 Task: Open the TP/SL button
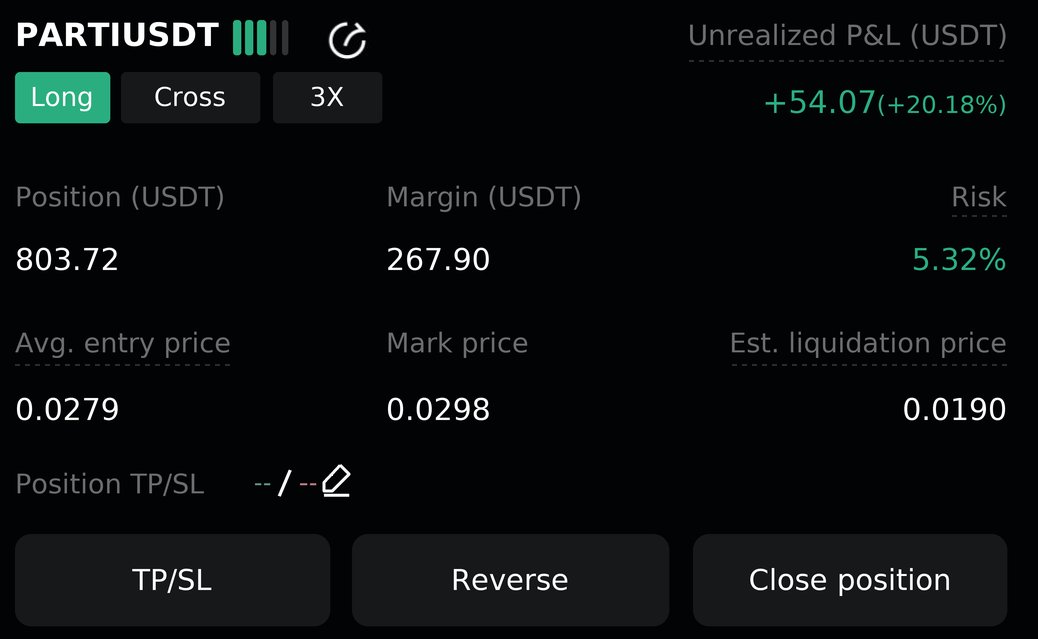pos(172,579)
